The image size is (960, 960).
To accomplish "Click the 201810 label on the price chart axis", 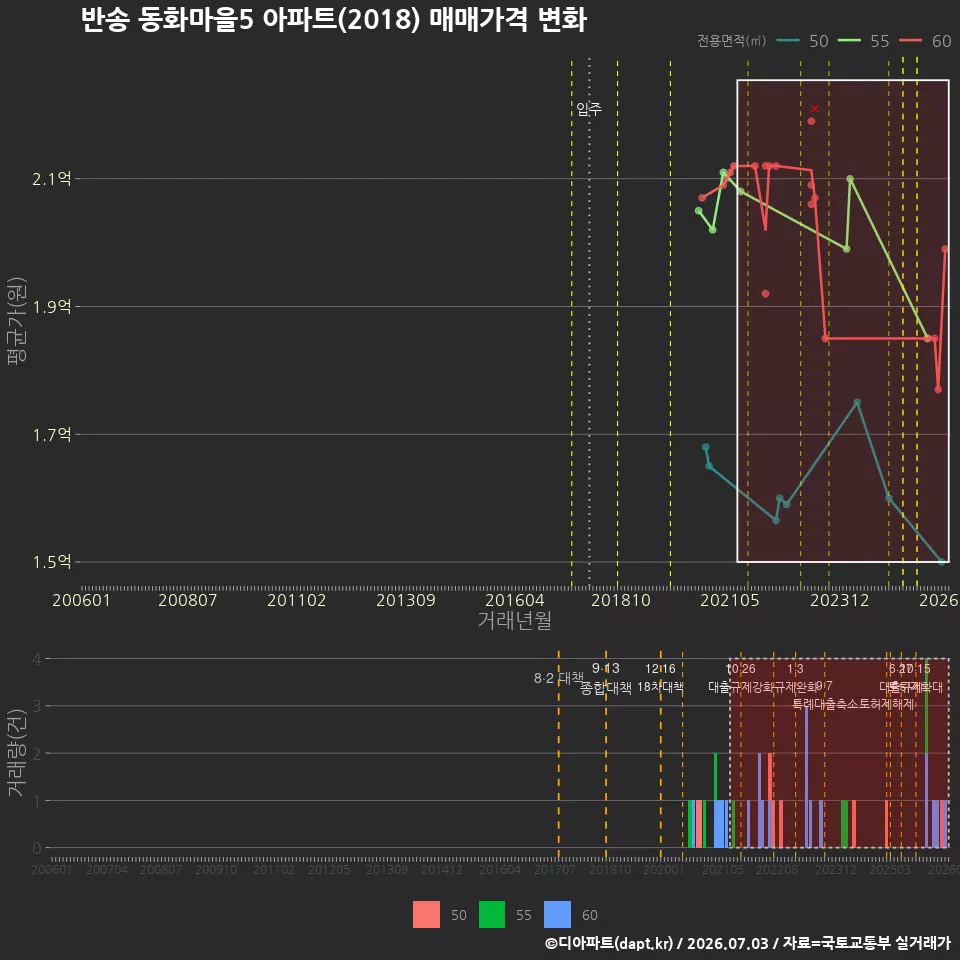I will (x=621, y=600).
